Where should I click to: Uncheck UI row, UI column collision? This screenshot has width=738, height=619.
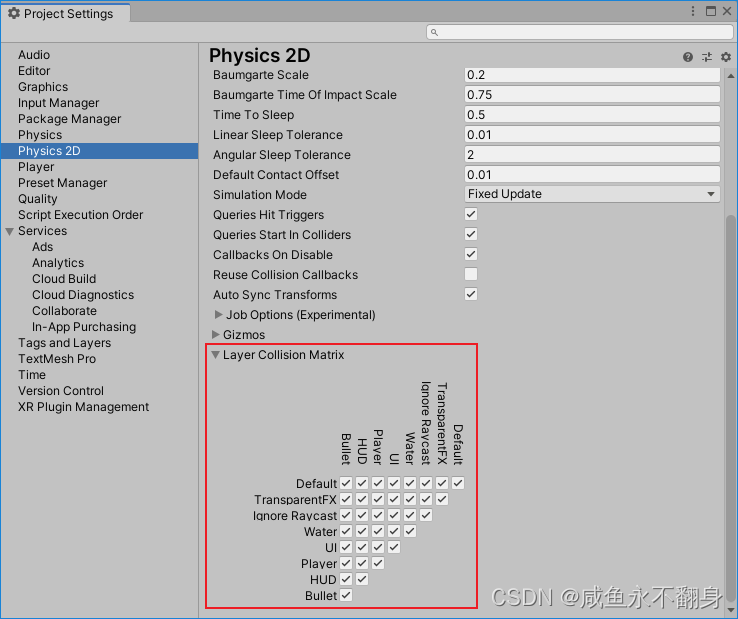point(394,547)
